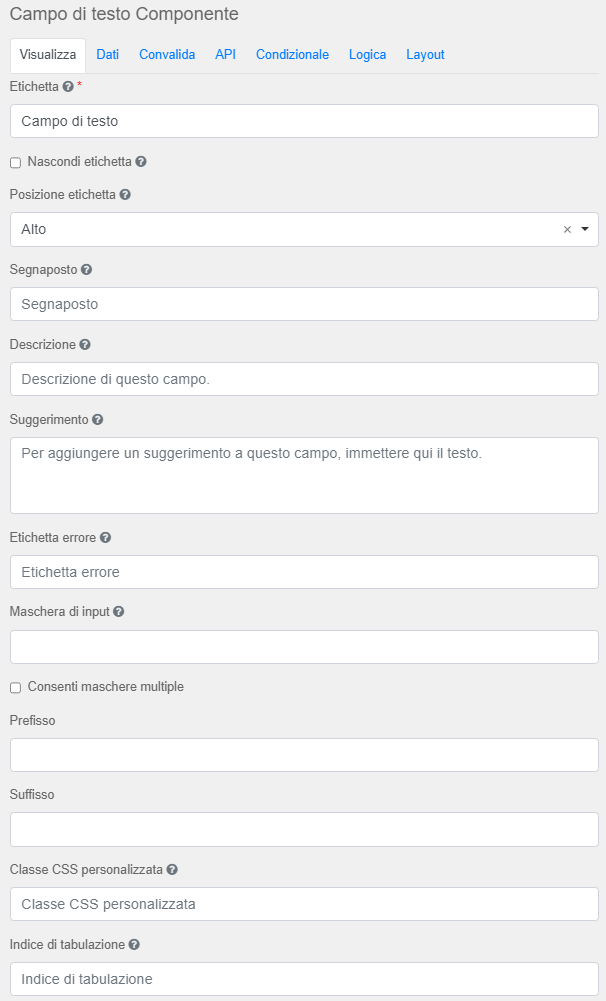
Task: Select the Layout tab
Action: 425,55
